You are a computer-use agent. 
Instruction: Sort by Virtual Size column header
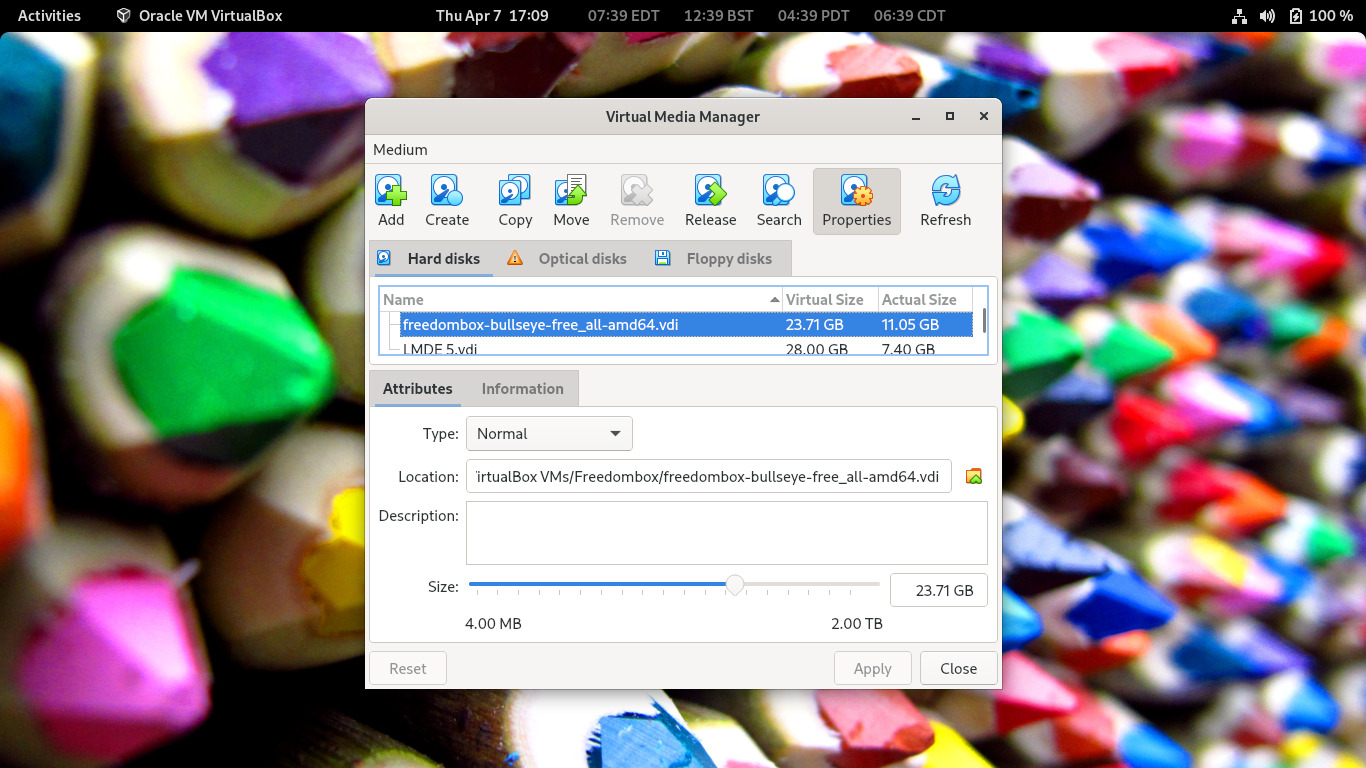tap(830, 300)
